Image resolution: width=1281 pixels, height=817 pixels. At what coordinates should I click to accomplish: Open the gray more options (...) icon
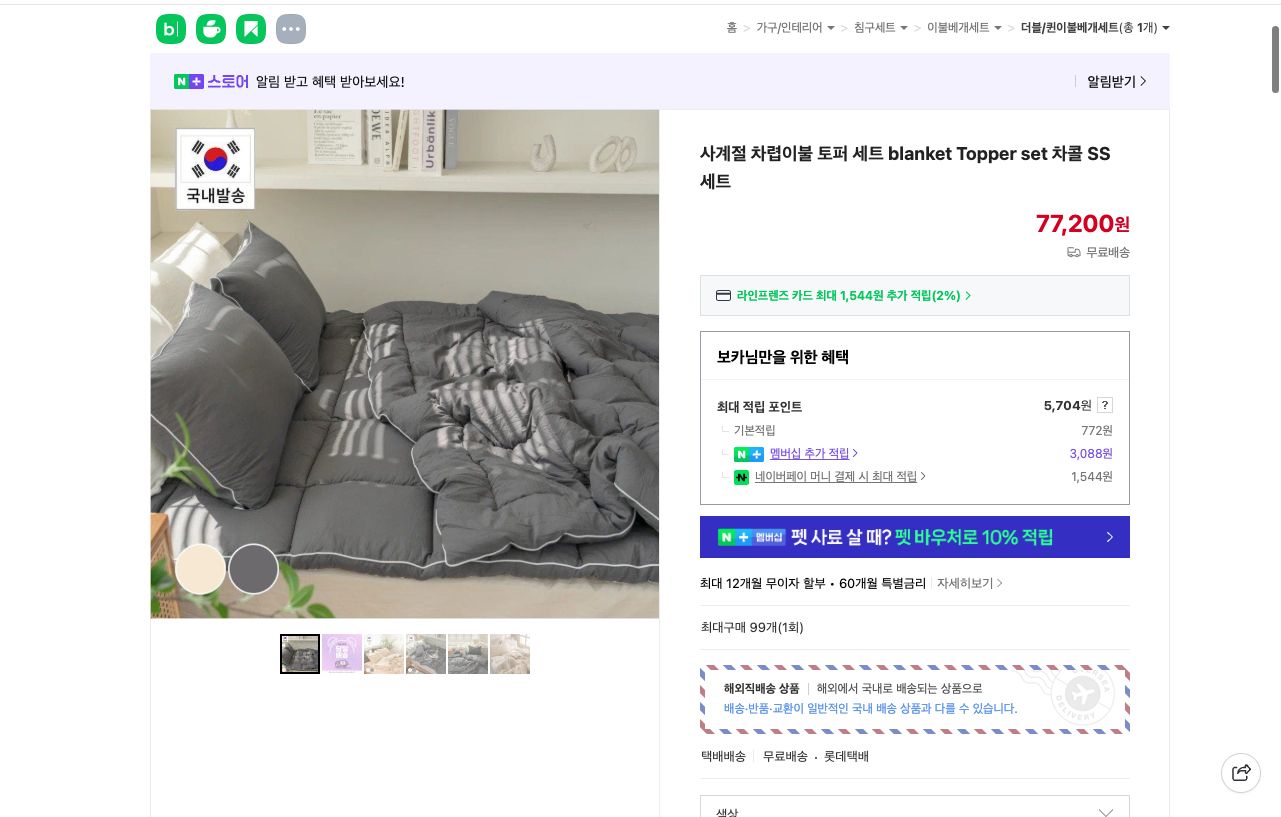[x=291, y=29]
